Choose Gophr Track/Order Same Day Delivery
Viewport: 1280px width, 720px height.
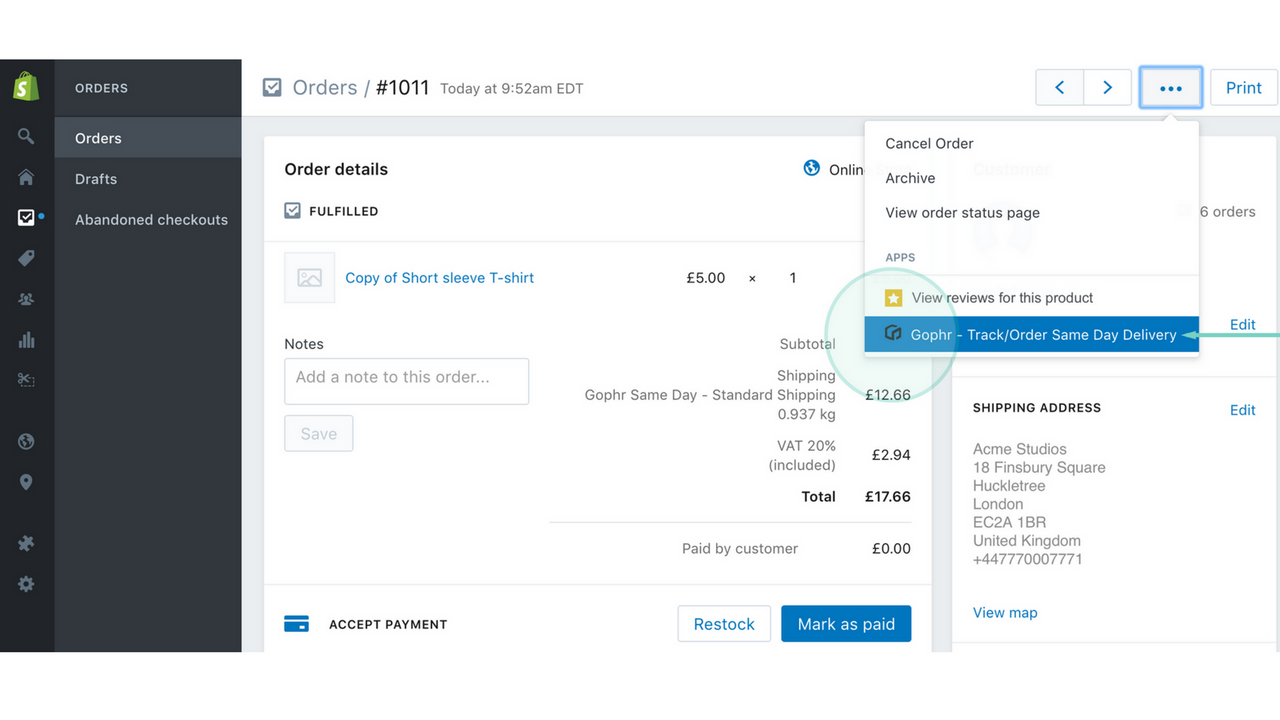pos(1045,335)
